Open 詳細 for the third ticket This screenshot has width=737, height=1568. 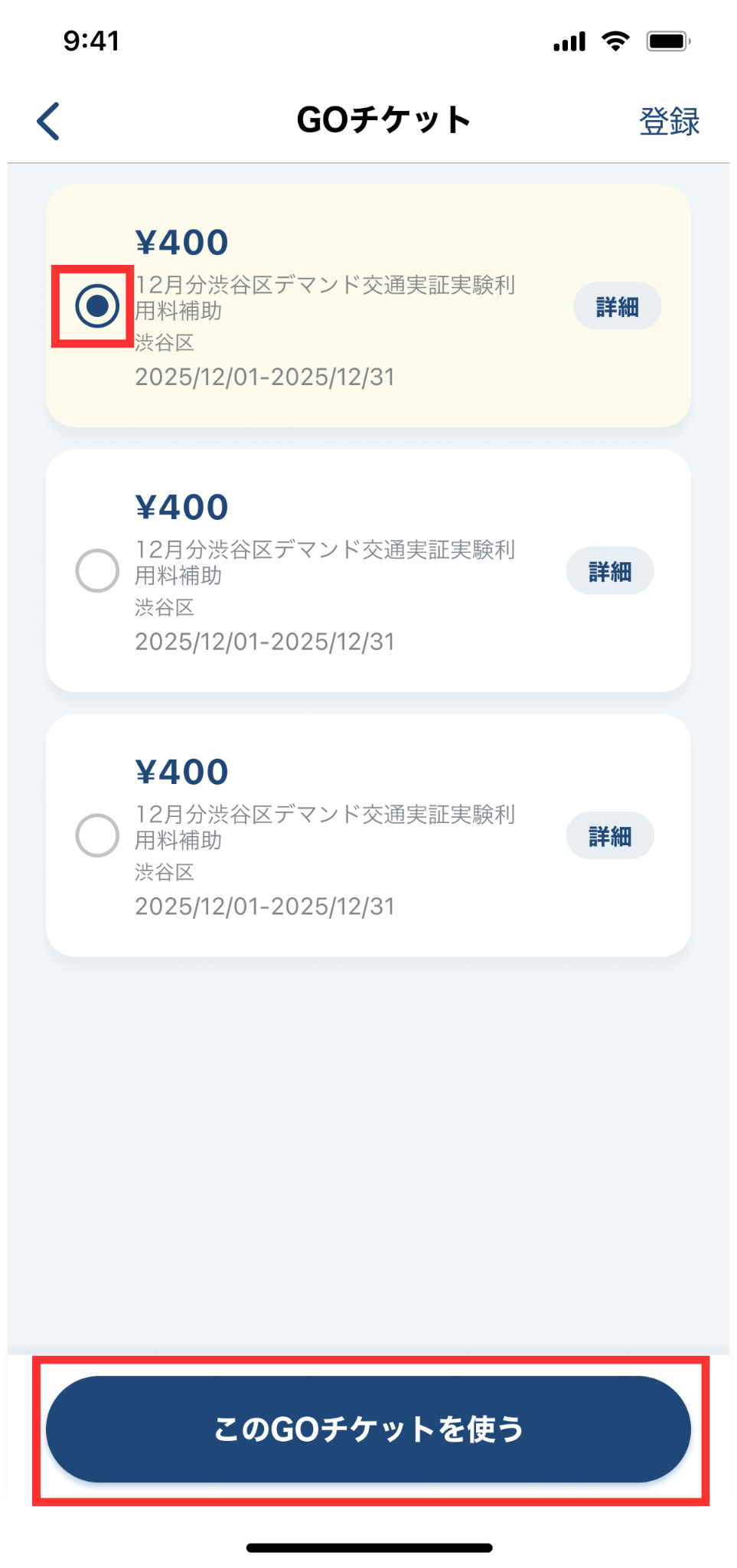click(x=610, y=836)
